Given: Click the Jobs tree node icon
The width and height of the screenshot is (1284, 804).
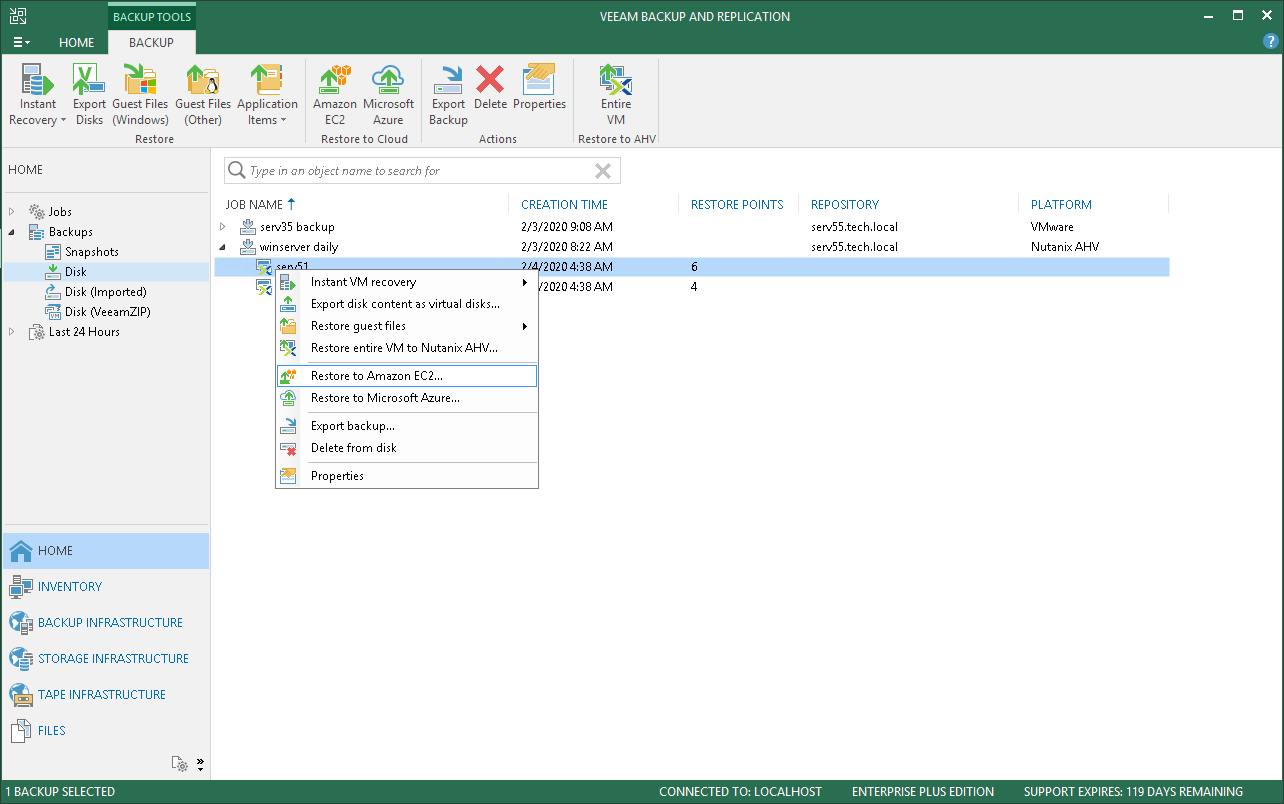Looking at the screenshot, I should point(37,212).
